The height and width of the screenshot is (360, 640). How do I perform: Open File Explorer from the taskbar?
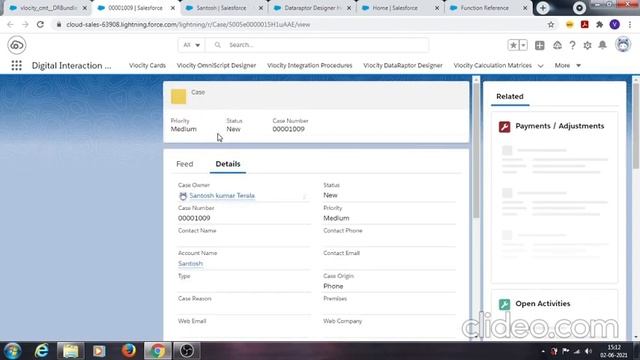tap(71, 351)
